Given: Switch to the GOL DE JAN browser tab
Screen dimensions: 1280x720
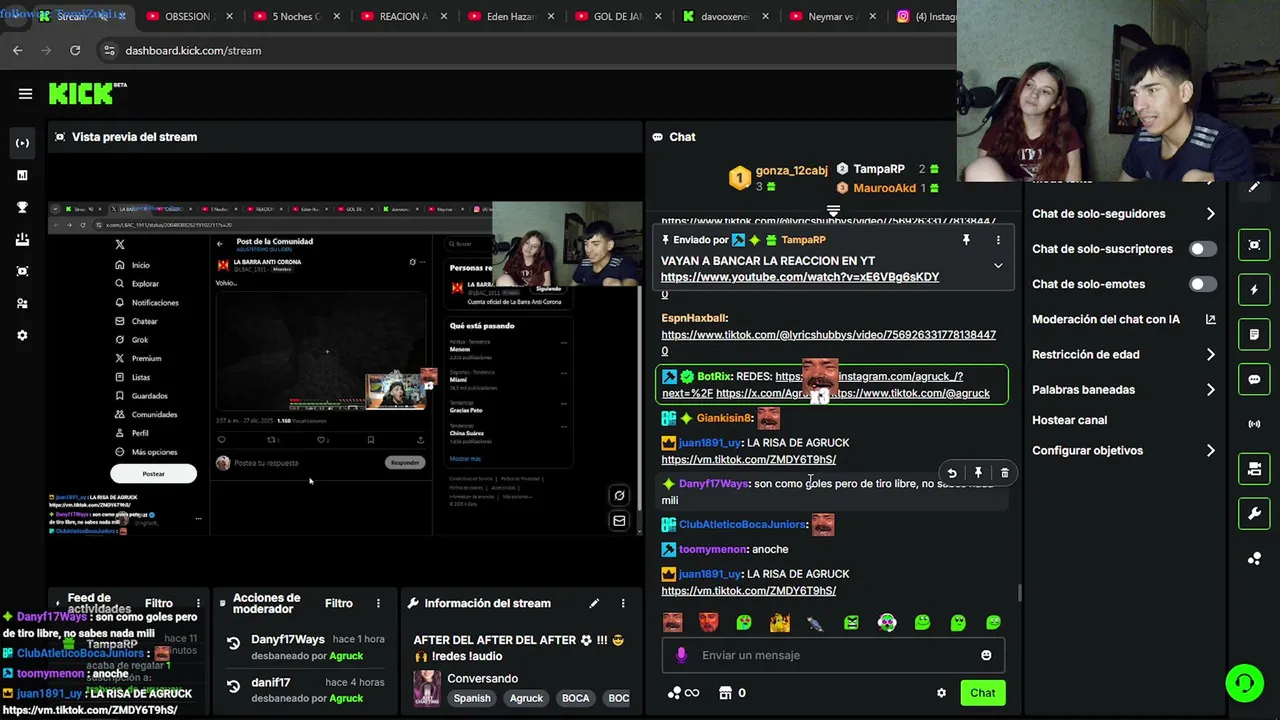Looking at the screenshot, I should pyautogui.click(x=620, y=16).
